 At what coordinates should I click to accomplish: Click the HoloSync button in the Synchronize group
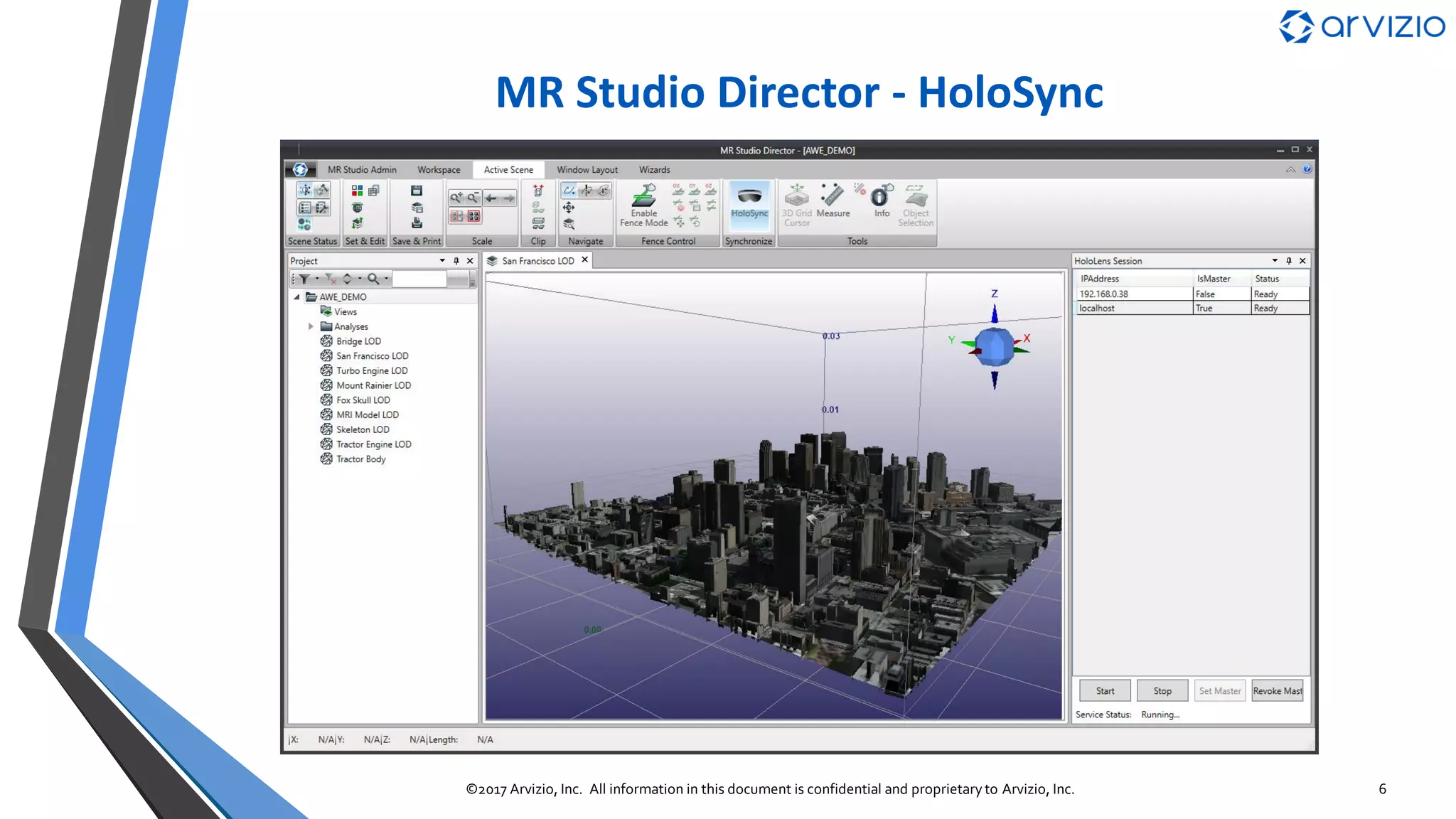[x=749, y=205]
